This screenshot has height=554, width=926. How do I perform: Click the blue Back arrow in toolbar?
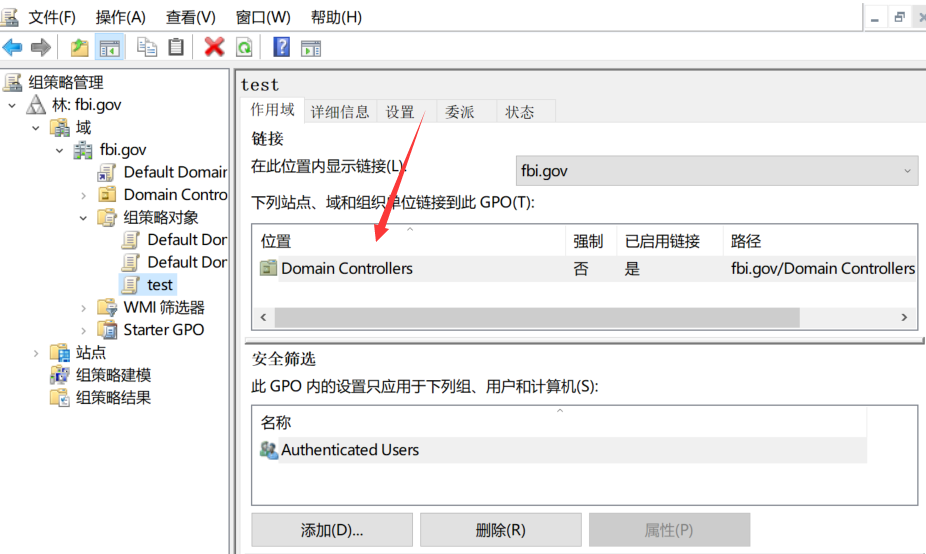tap(13, 47)
